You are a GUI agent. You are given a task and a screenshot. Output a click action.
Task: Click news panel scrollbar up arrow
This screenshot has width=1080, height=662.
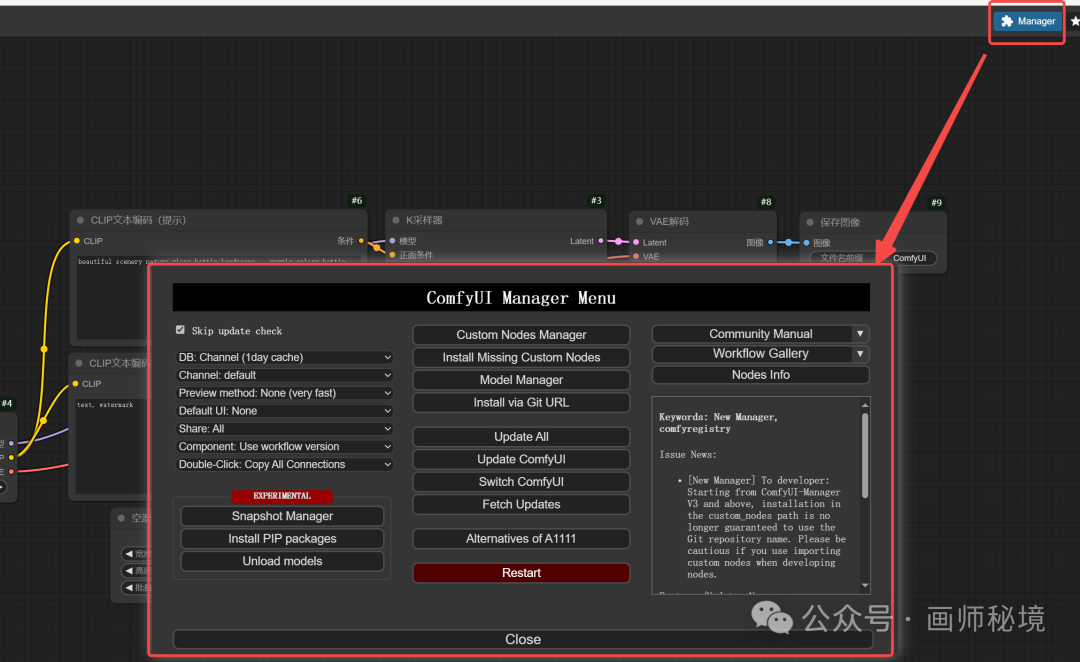[x=865, y=405]
